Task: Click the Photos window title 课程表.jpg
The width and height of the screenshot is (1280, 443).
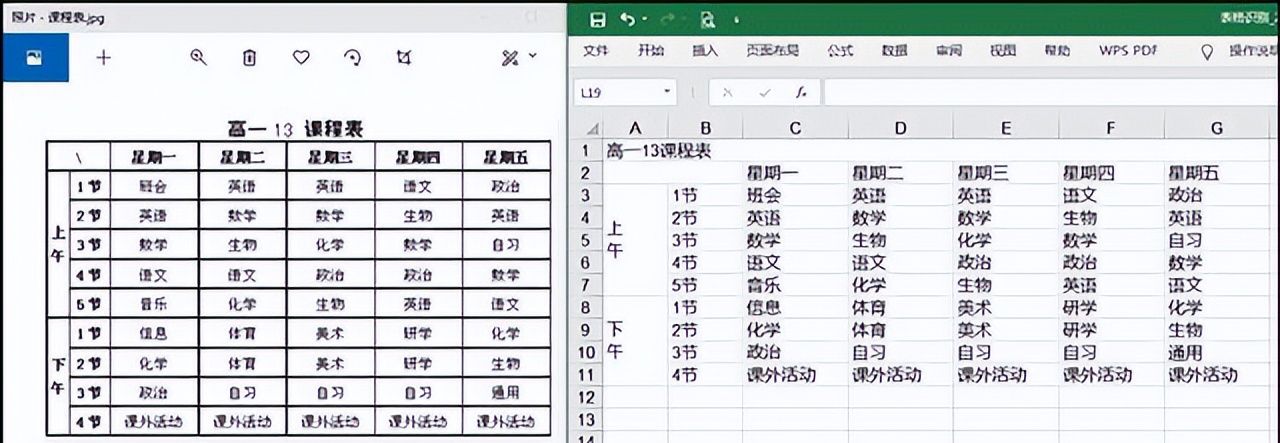Action: tap(56, 18)
